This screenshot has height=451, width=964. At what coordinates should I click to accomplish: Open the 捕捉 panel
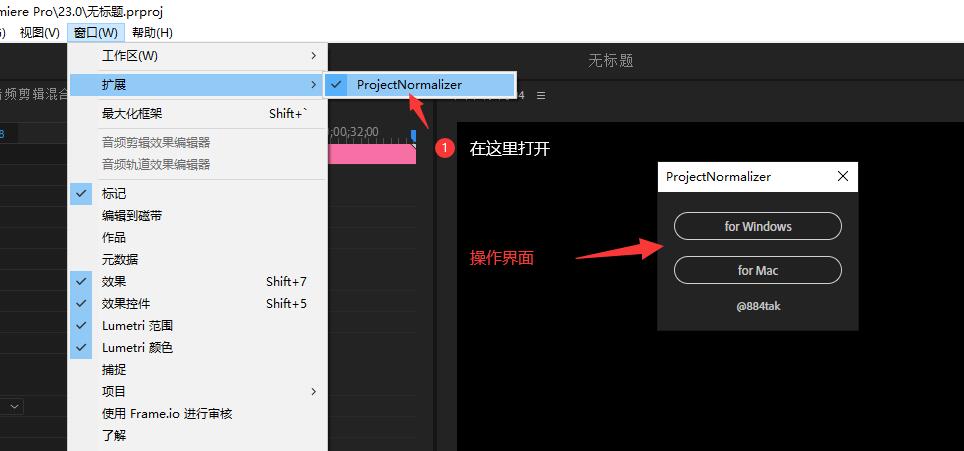click(198, 370)
